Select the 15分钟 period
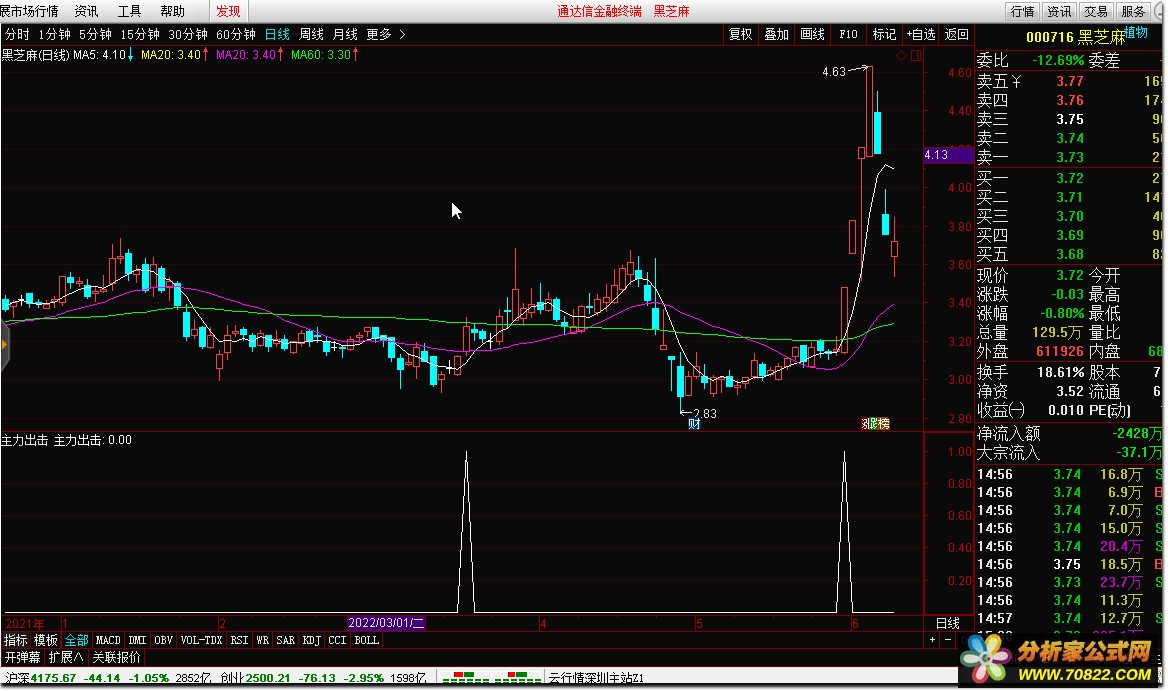The width and height of the screenshot is (1168, 691). click(x=140, y=34)
